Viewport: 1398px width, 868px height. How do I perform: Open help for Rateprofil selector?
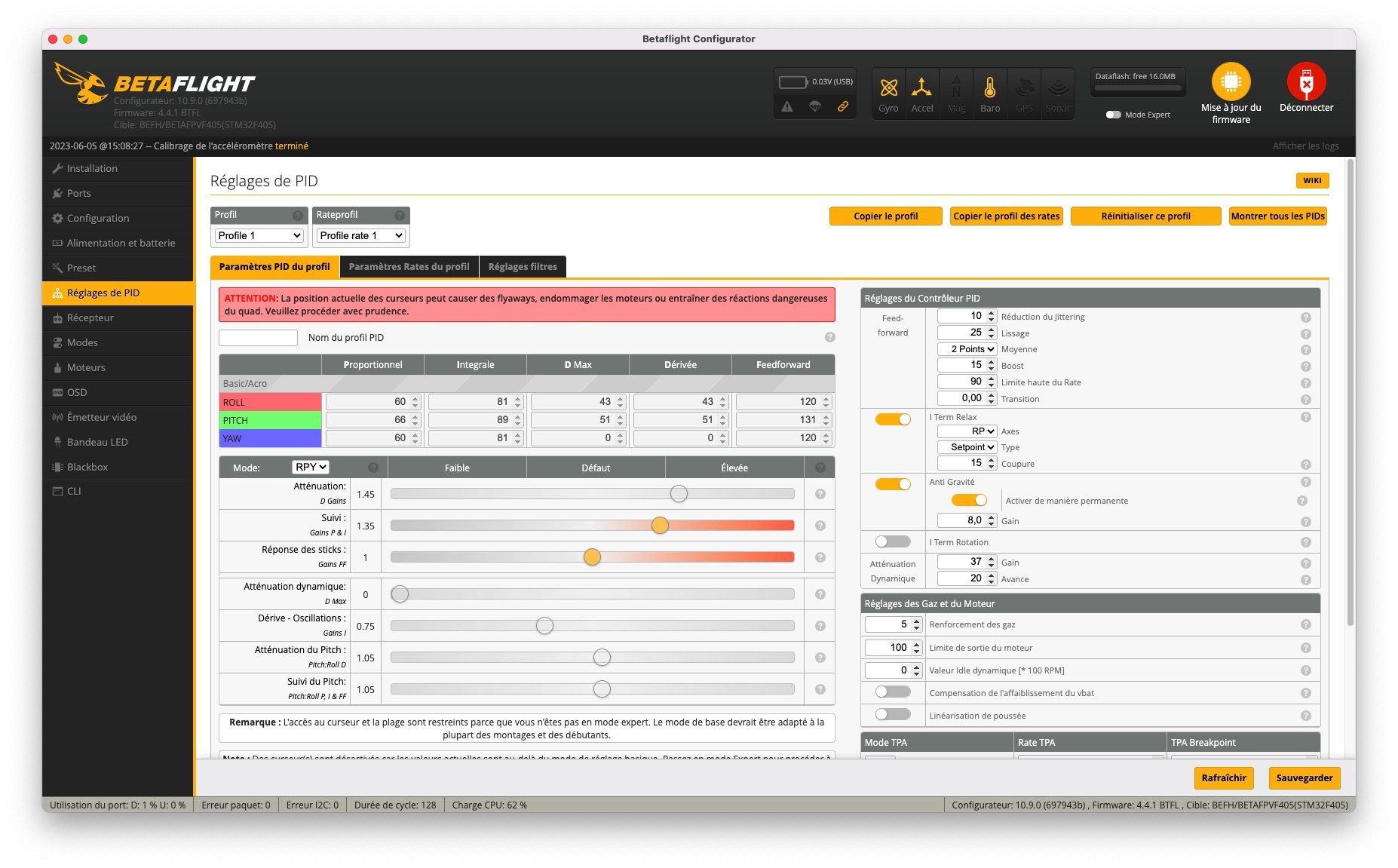pyautogui.click(x=400, y=215)
